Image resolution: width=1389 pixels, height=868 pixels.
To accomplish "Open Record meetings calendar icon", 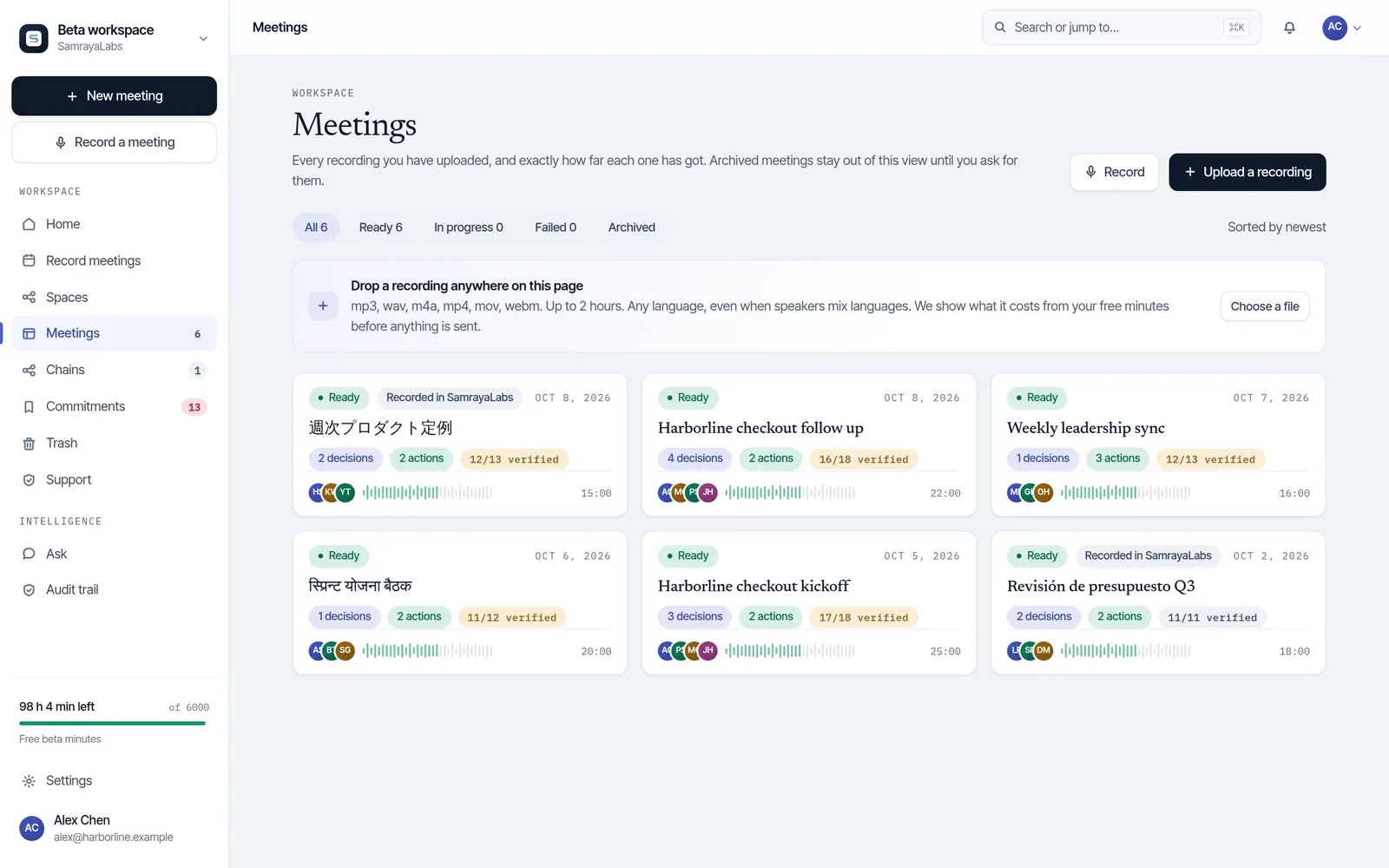I will point(29,260).
